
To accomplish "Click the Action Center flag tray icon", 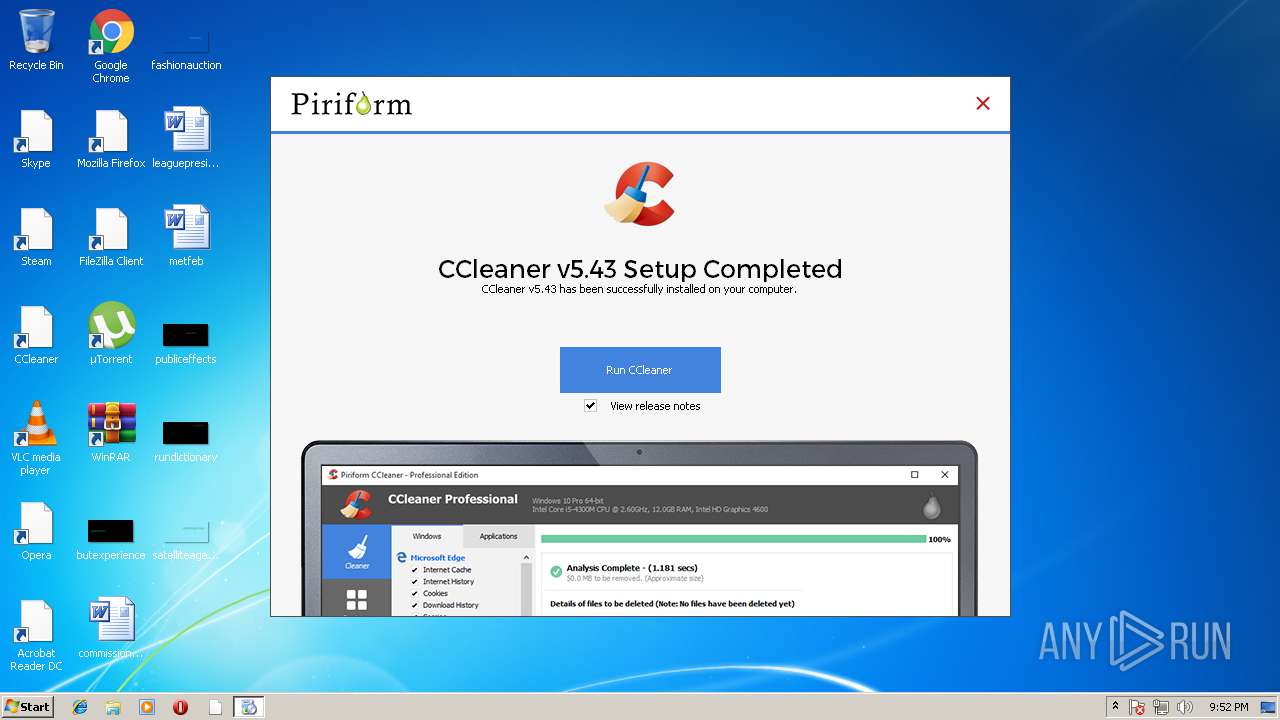I will tap(1138, 707).
